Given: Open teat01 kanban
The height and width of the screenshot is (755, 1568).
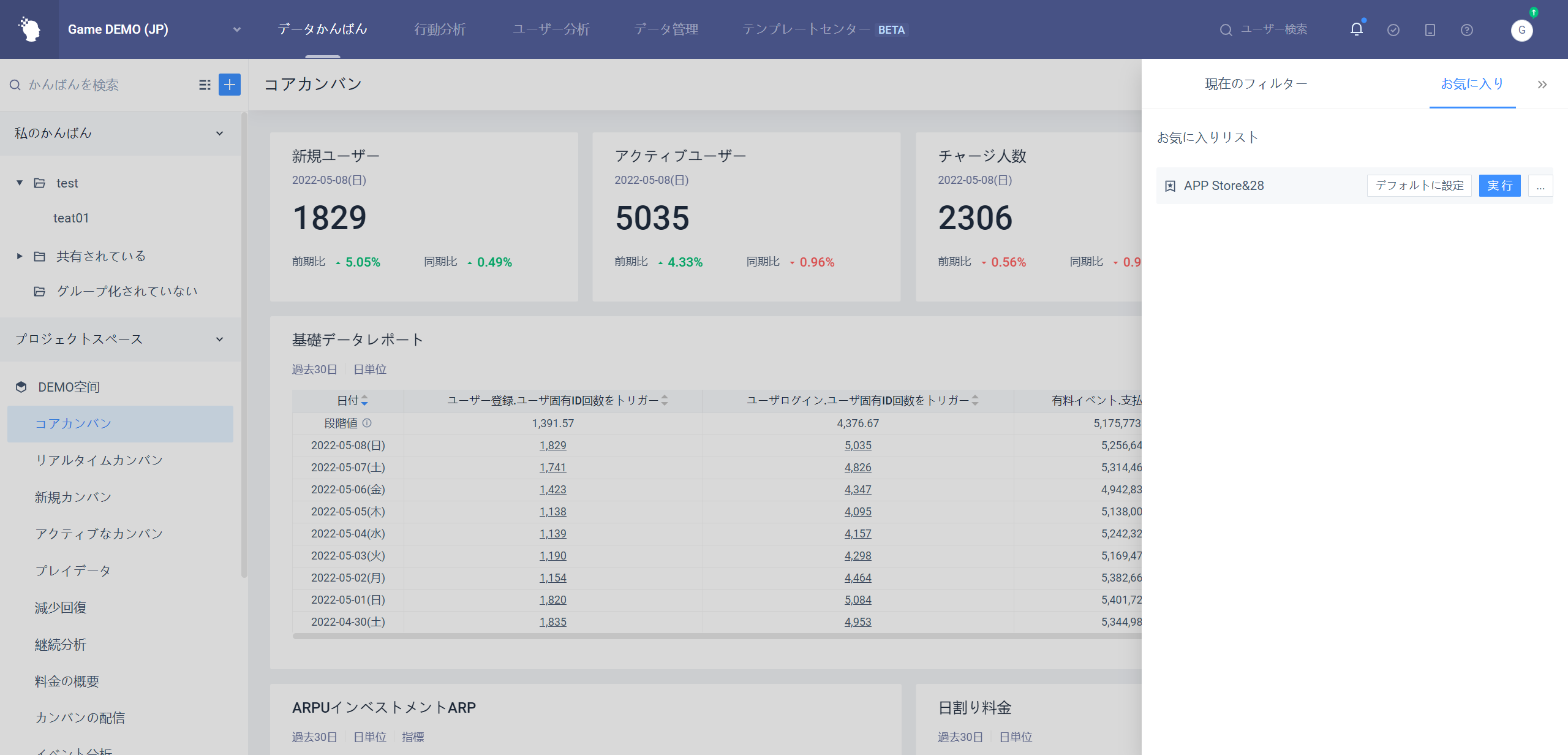Looking at the screenshot, I should point(71,218).
